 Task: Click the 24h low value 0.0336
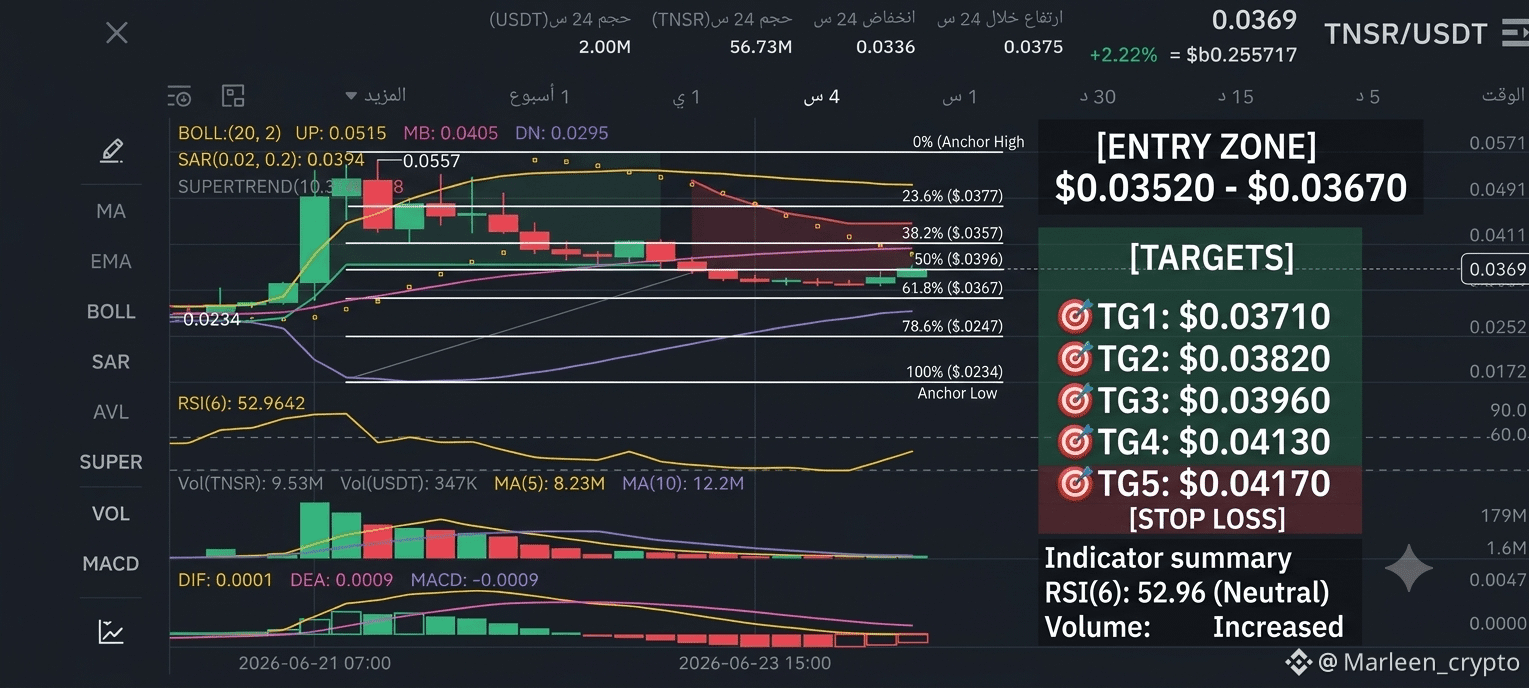[x=886, y=47]
